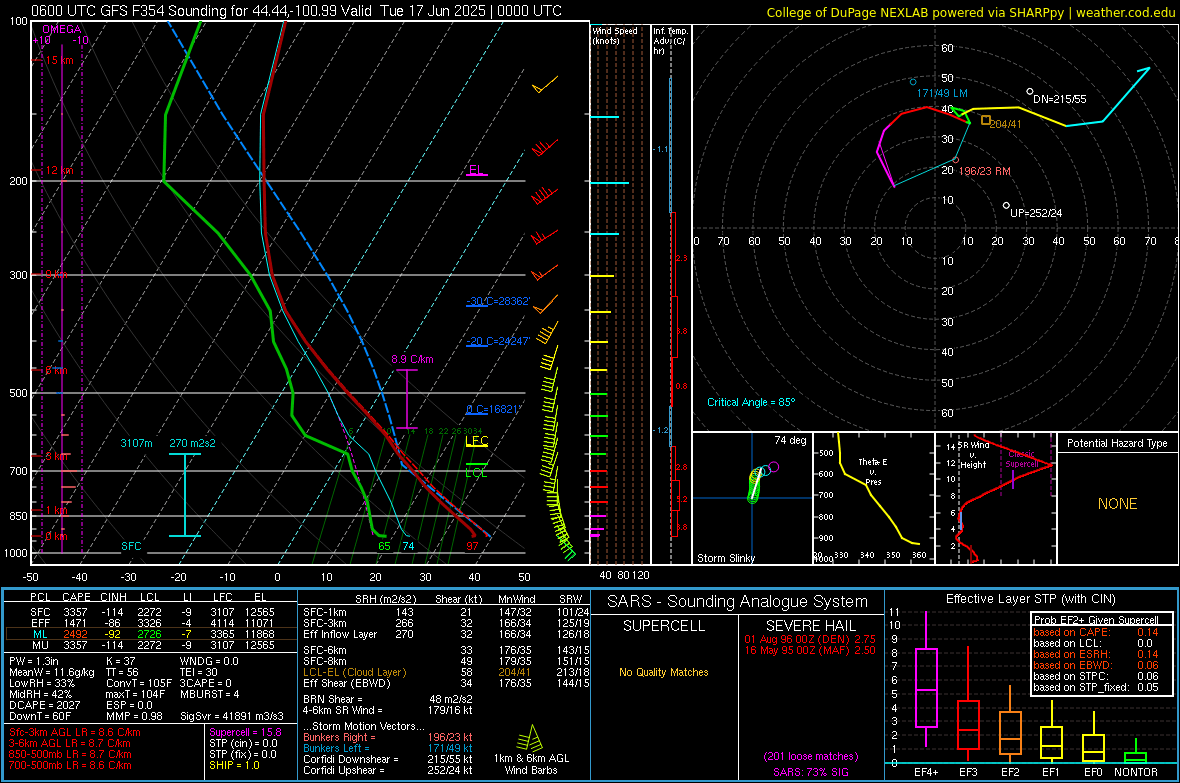Click the ML CAPE value '2492'
Viewport: 1180px width, 783px height.
[75, 635]
